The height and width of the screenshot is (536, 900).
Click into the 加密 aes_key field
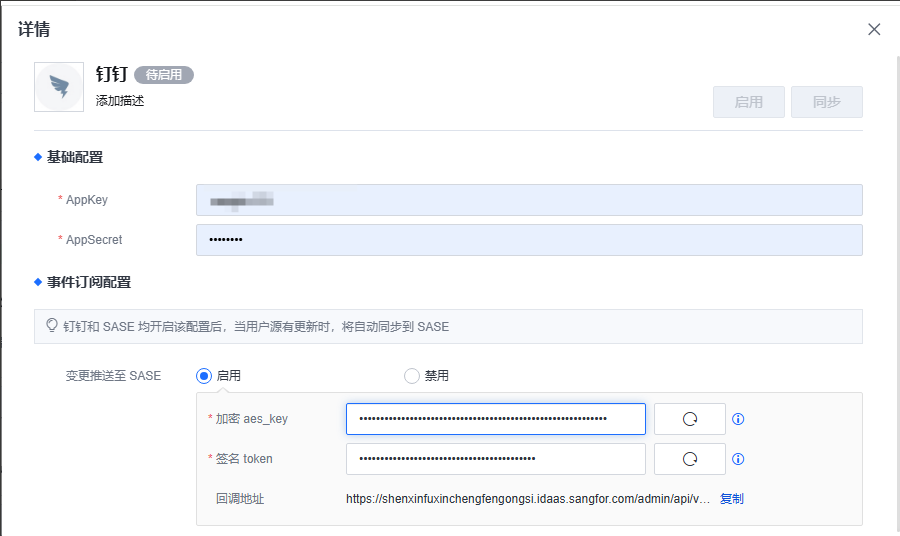495,419
